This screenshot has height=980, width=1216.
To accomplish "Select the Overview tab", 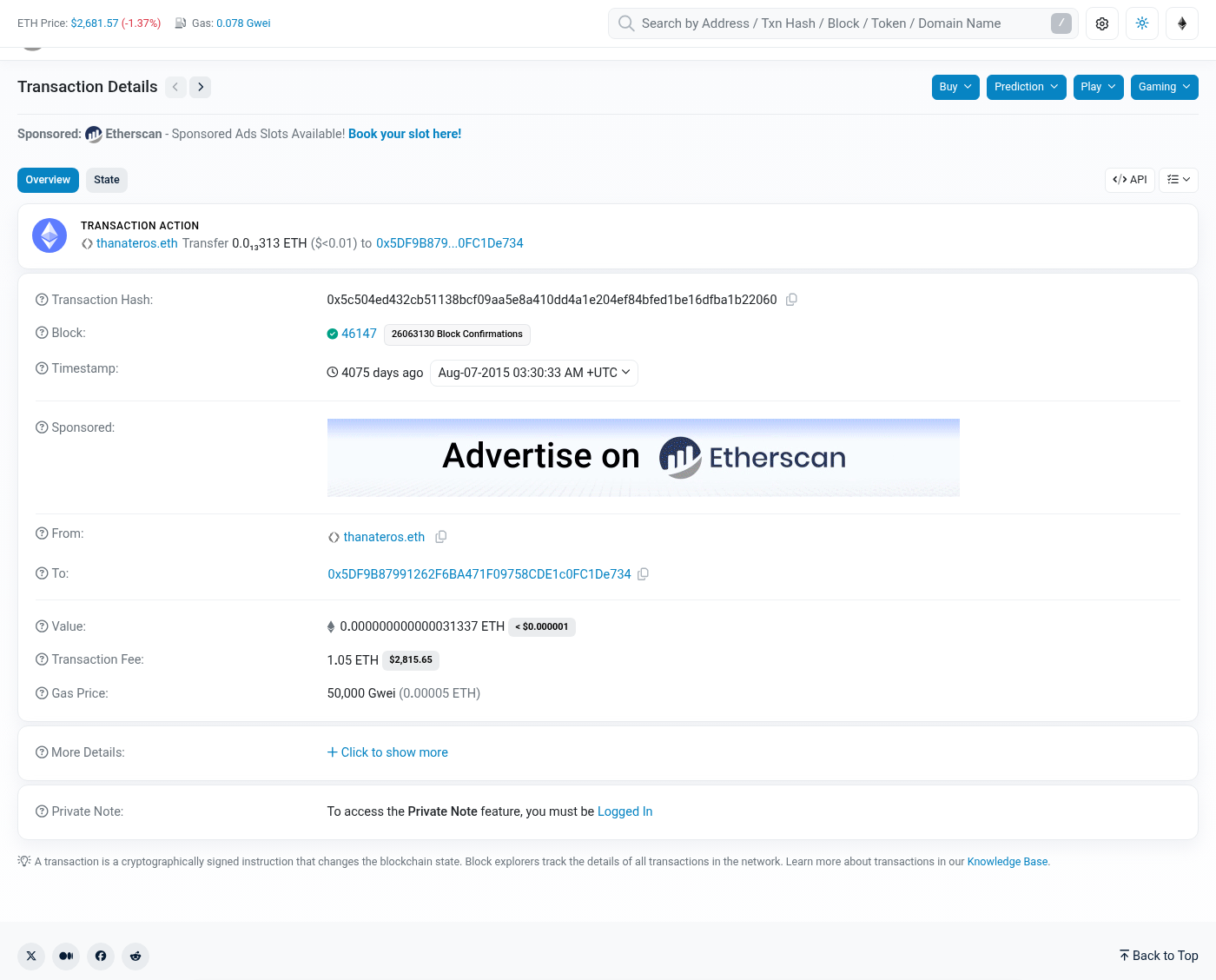I will (x=48, y=180).
